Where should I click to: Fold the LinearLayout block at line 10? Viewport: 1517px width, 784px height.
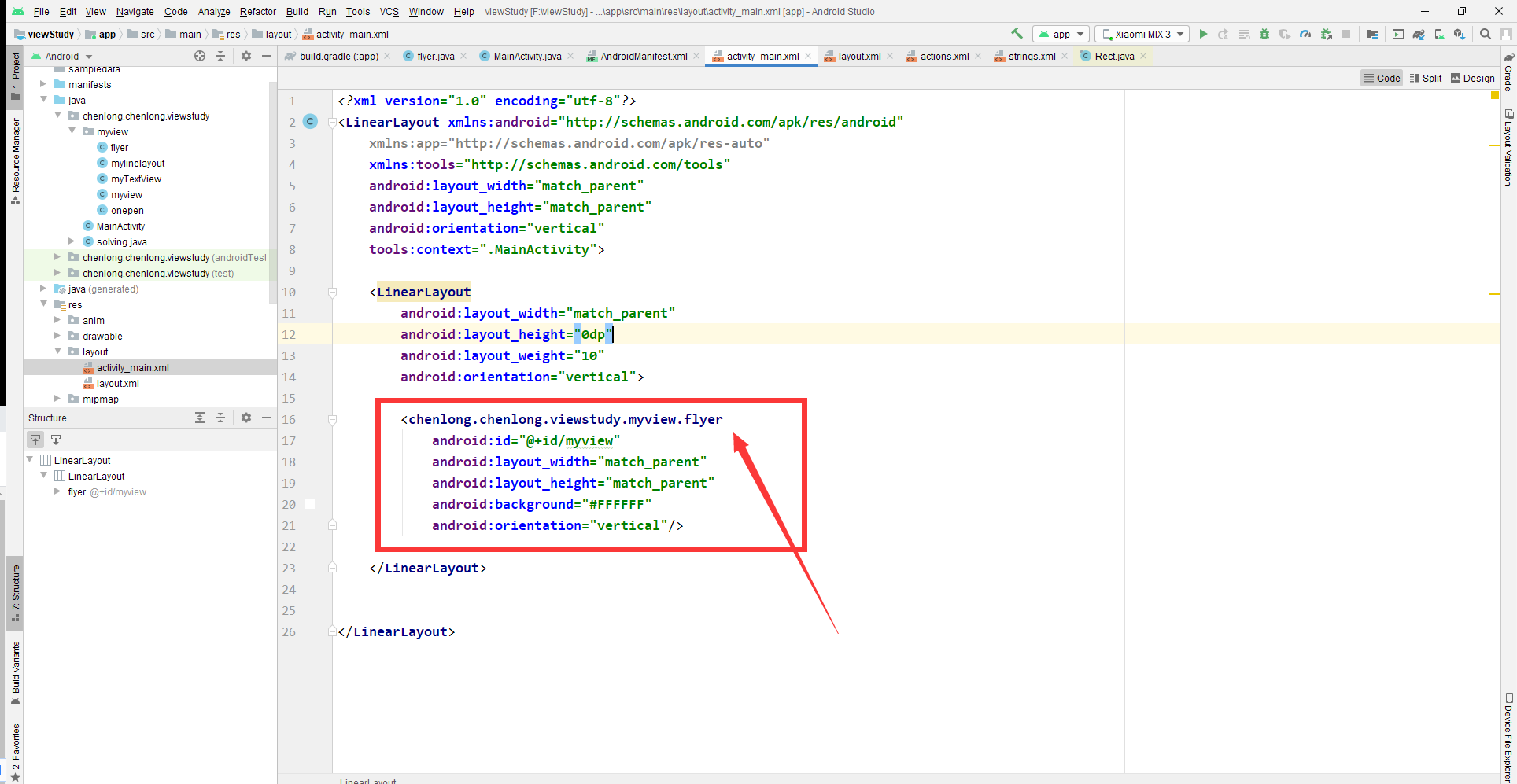[x=332, y=292]
